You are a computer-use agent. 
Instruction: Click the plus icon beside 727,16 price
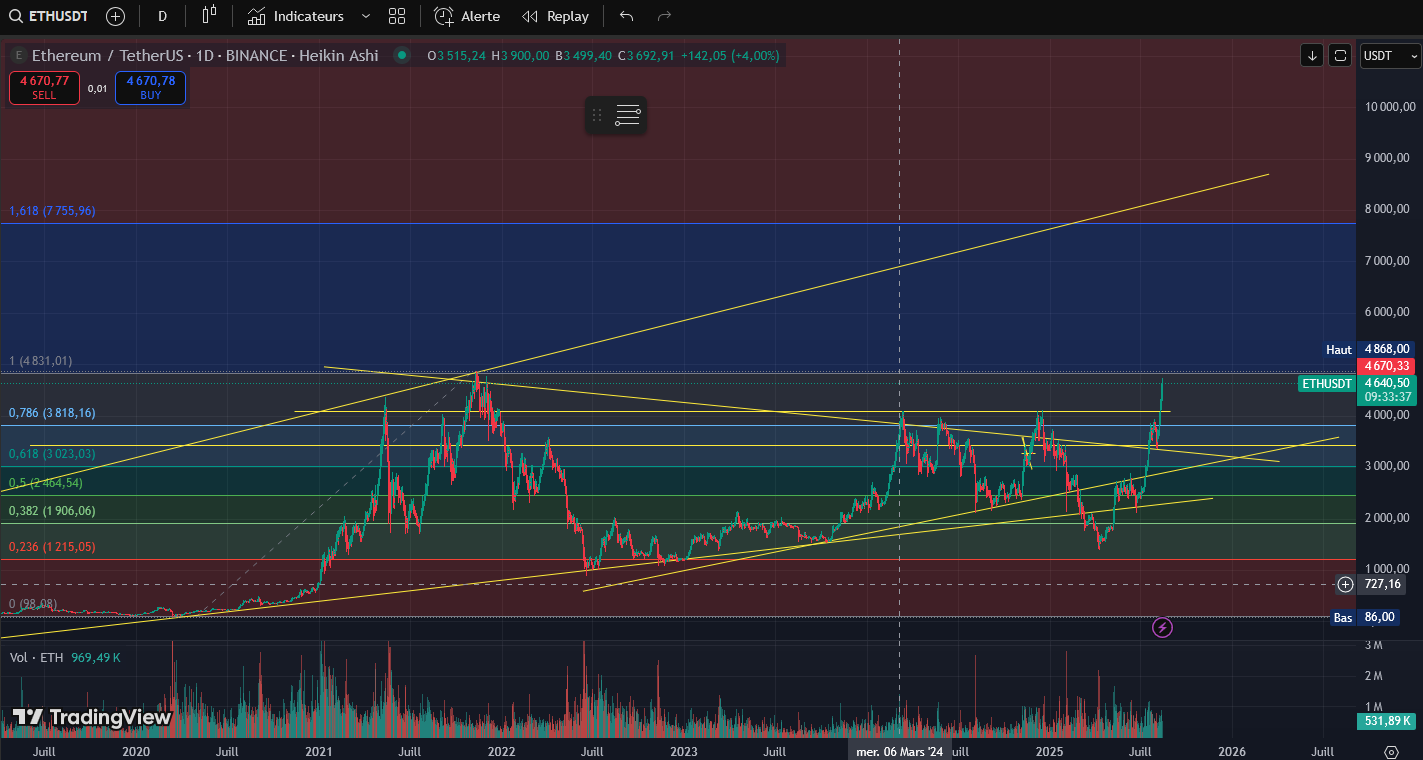point(1345,584)
